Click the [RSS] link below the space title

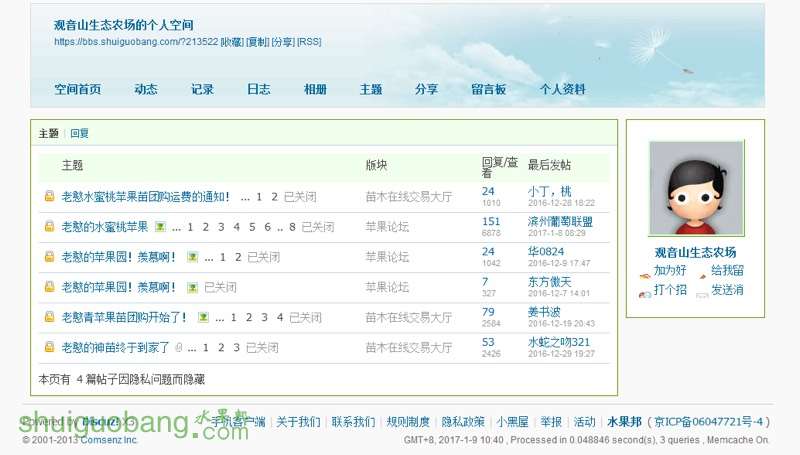pyautogui.click(x=309, y=42)
